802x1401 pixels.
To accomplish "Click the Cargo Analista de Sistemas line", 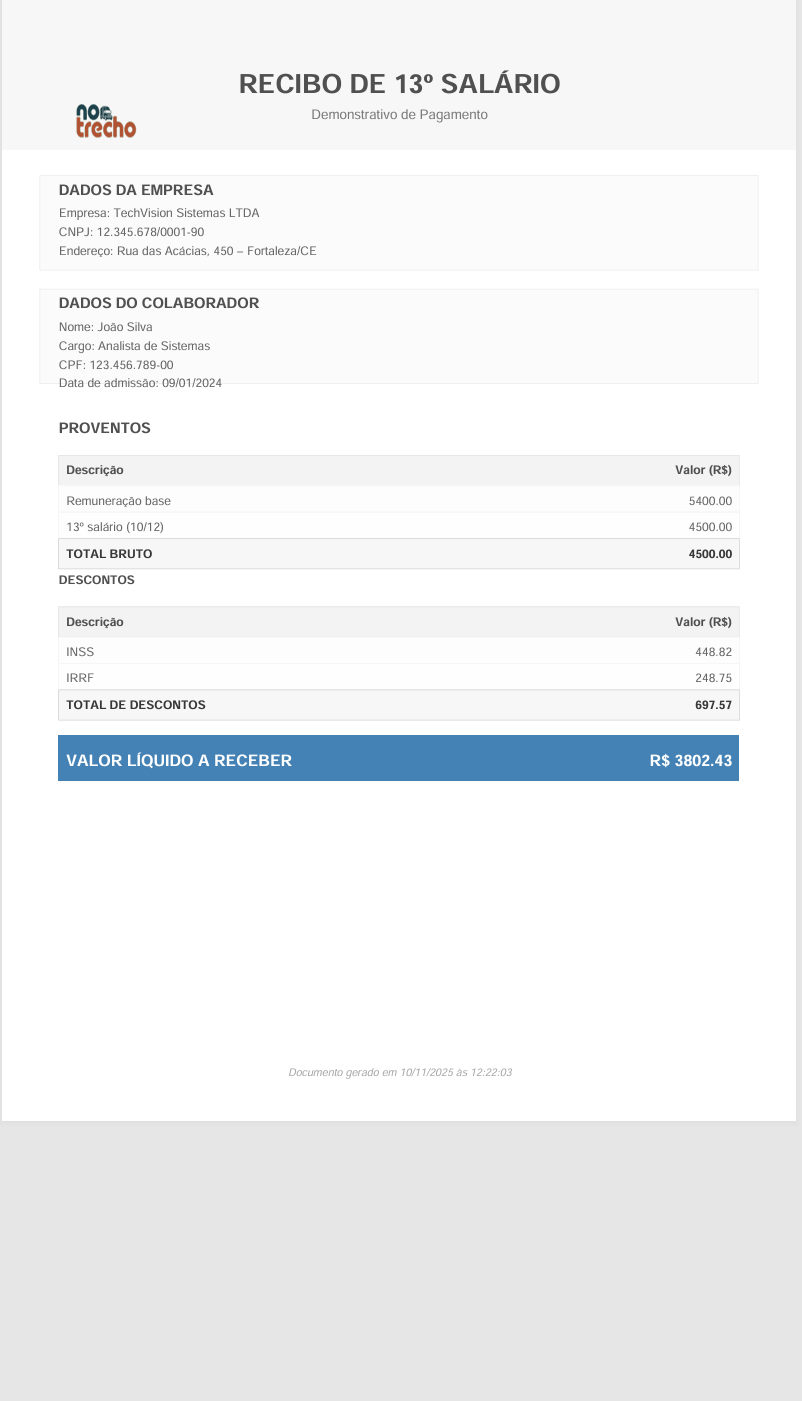I will pos(134,346).
